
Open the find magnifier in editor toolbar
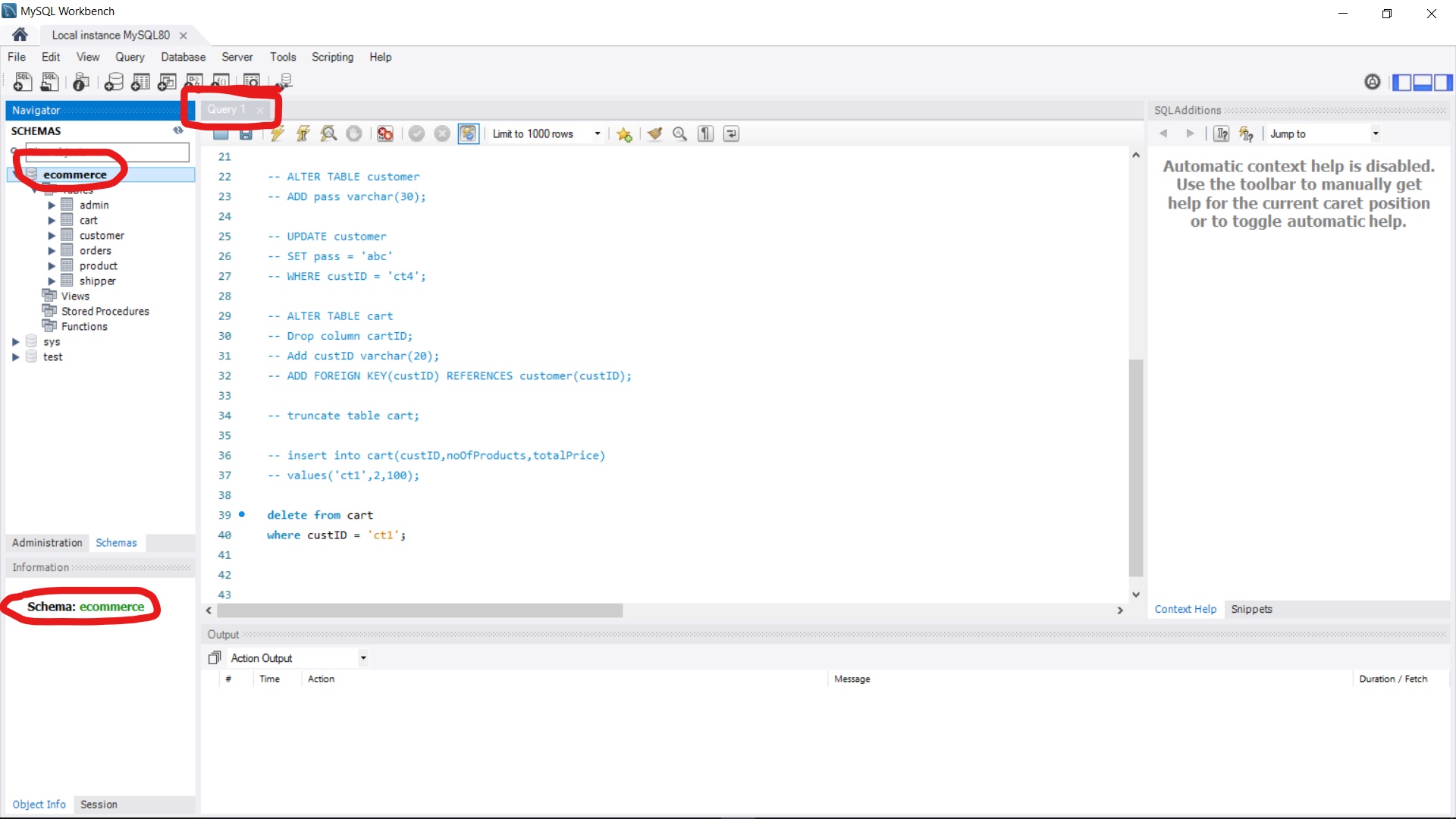tap(680, 134)
